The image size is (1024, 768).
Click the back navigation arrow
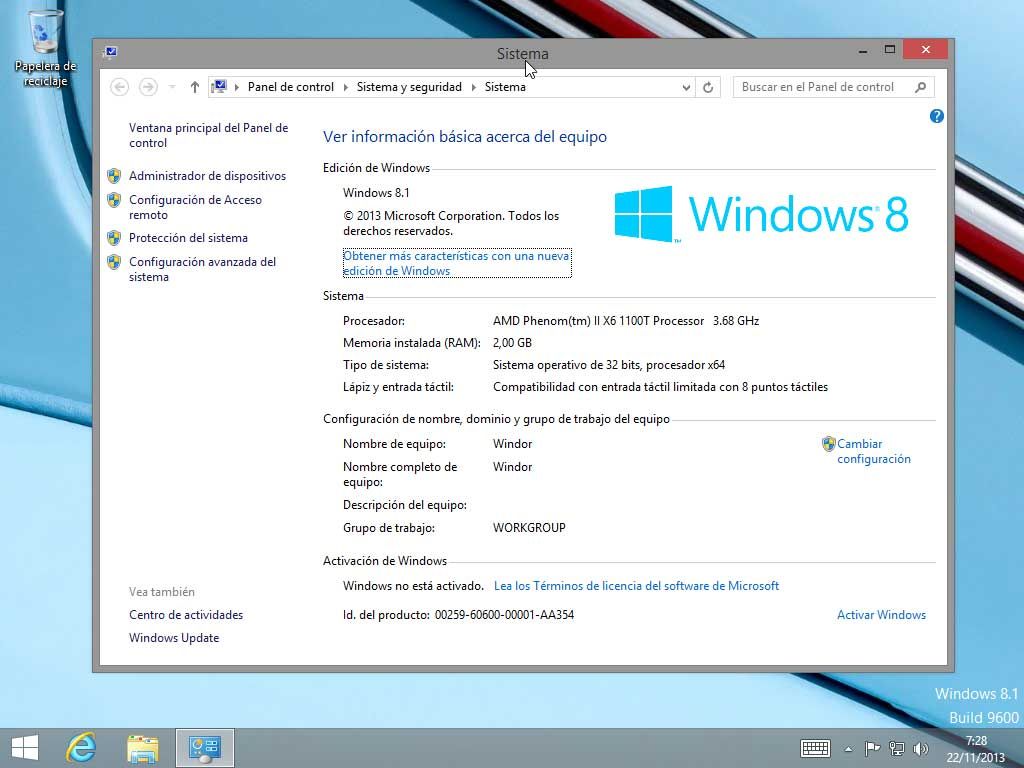tap(120, 87)
